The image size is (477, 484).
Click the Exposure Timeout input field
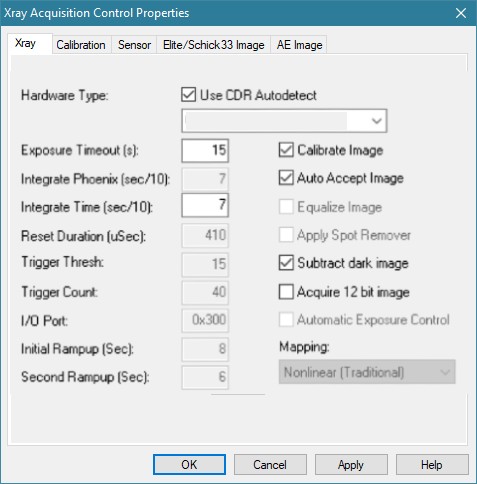point(205,150)
